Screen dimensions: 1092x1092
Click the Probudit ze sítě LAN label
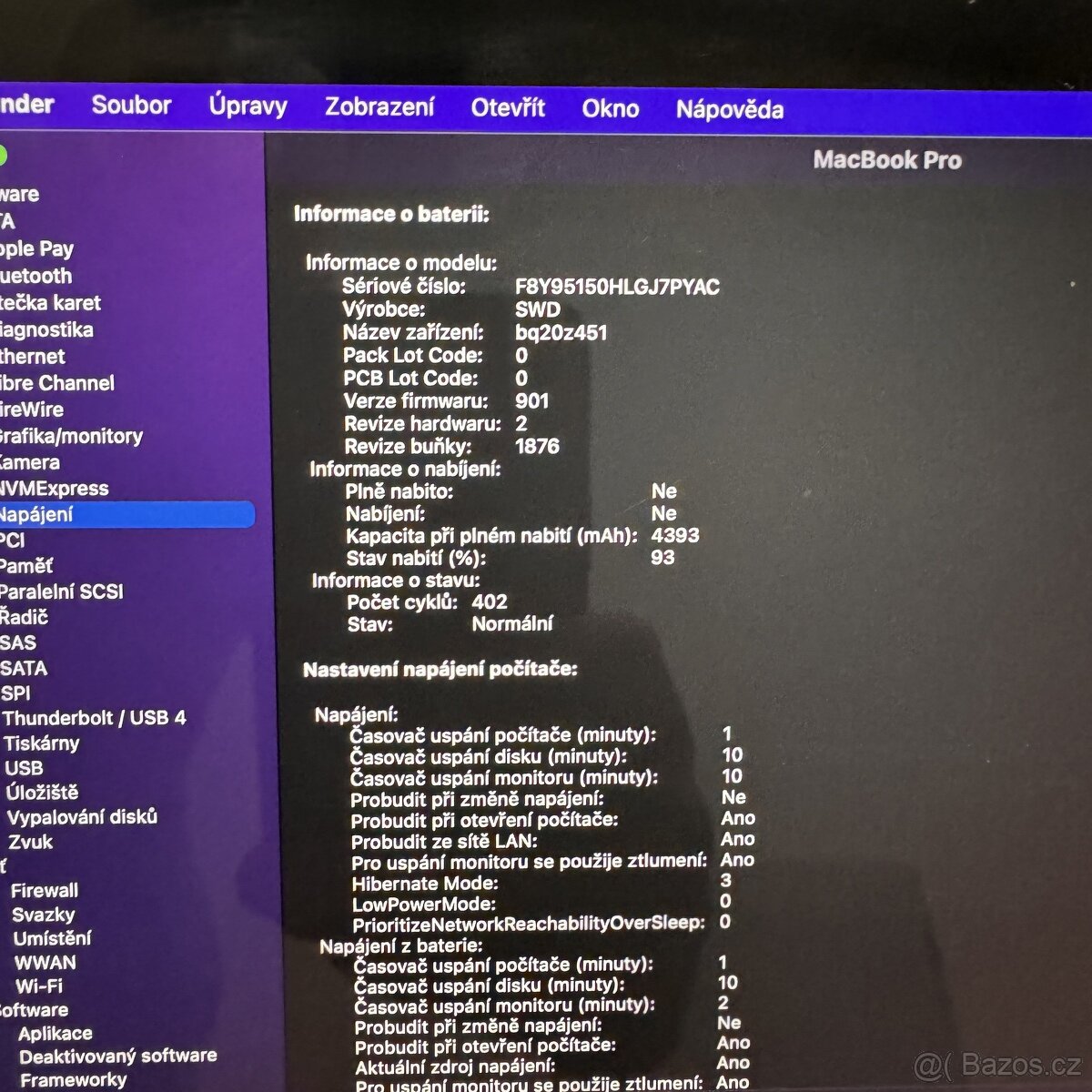(444, 841)
